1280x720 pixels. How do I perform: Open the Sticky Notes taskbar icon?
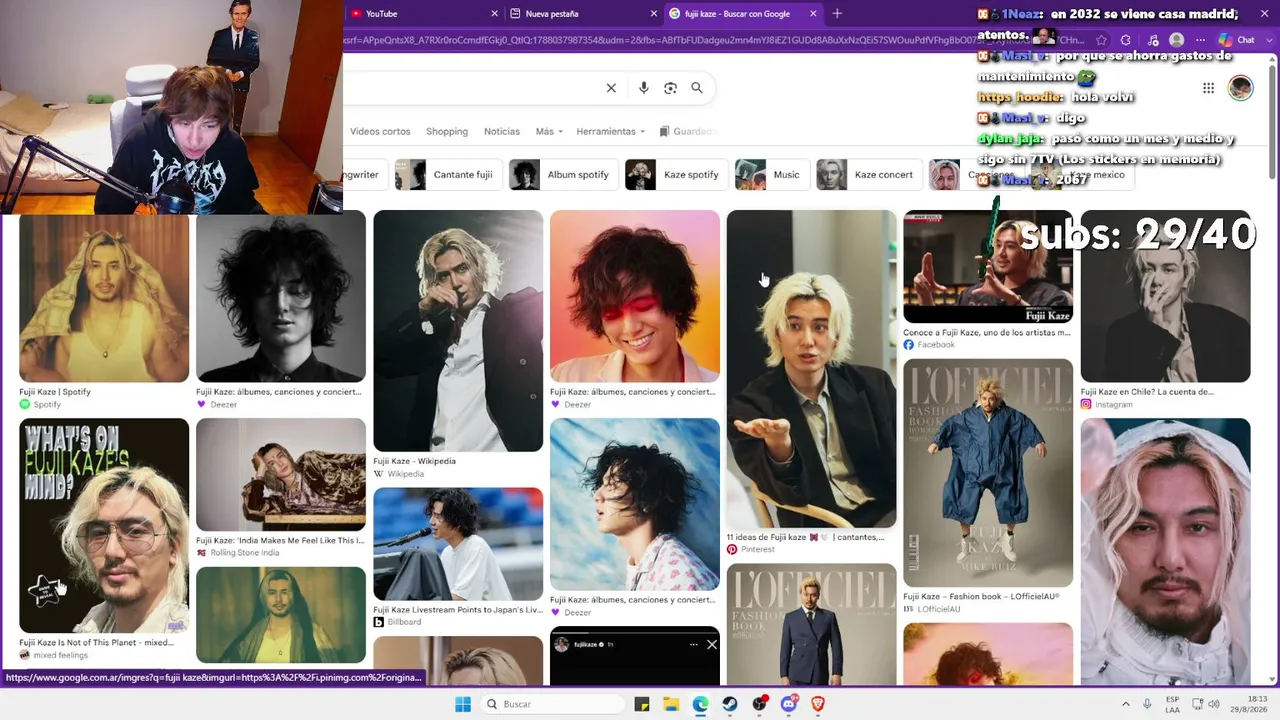pos(642,704)
